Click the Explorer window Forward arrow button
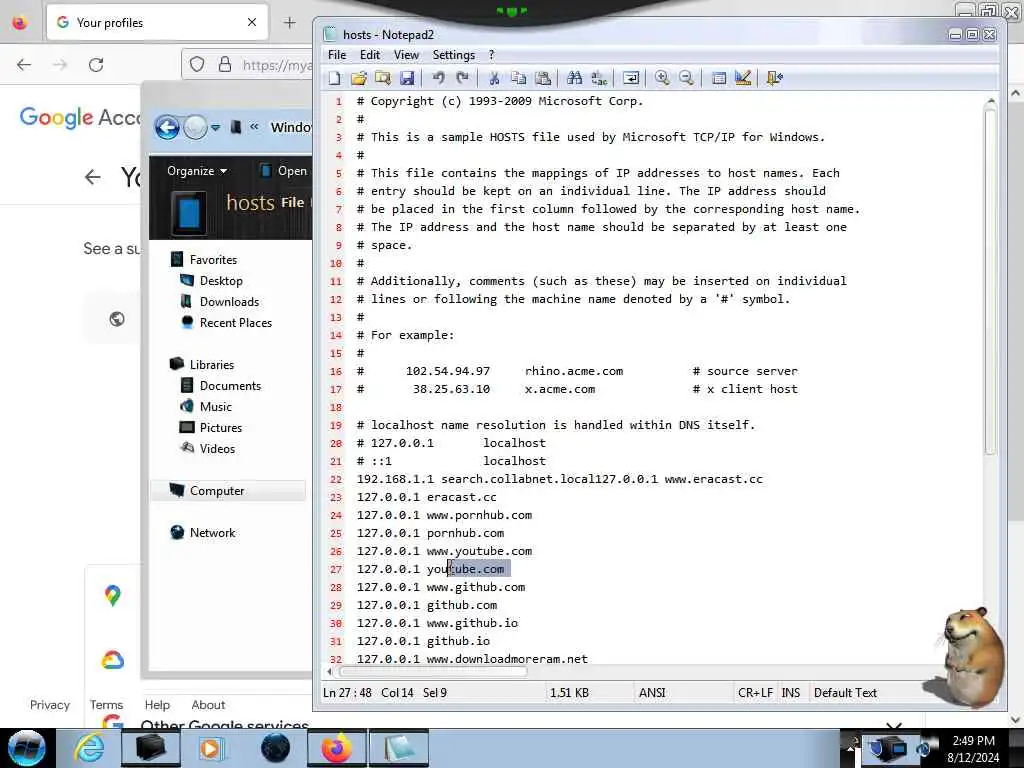The image size is (1024, 768). click(x=195, y=127)
